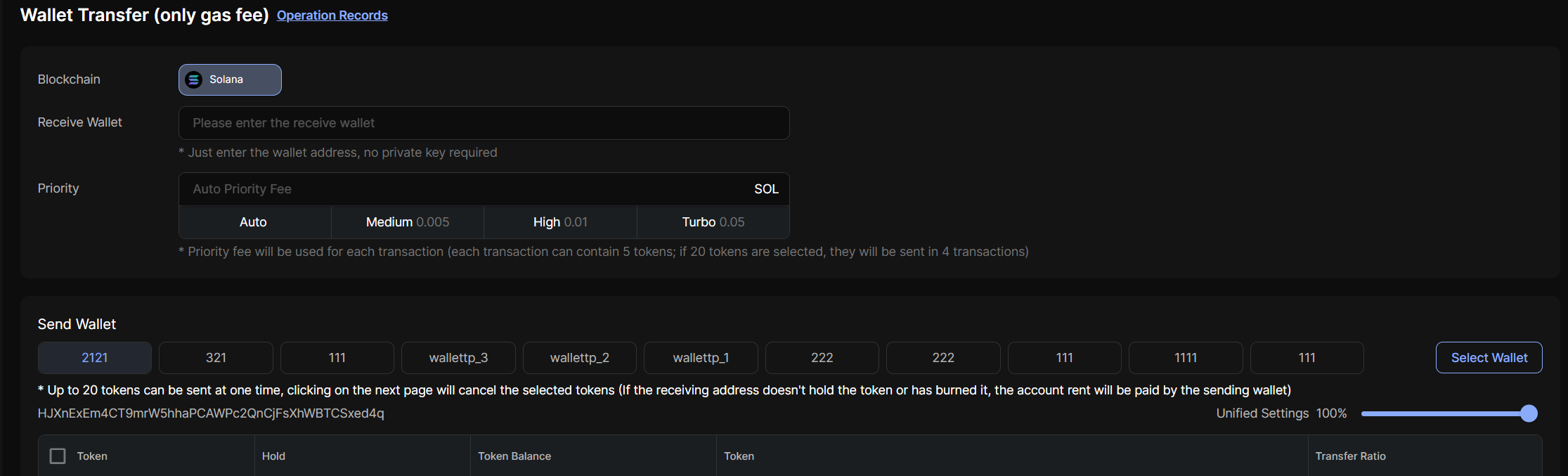
Task: Click the Transfer Ratio column header
Action: tap(1350, 456)
